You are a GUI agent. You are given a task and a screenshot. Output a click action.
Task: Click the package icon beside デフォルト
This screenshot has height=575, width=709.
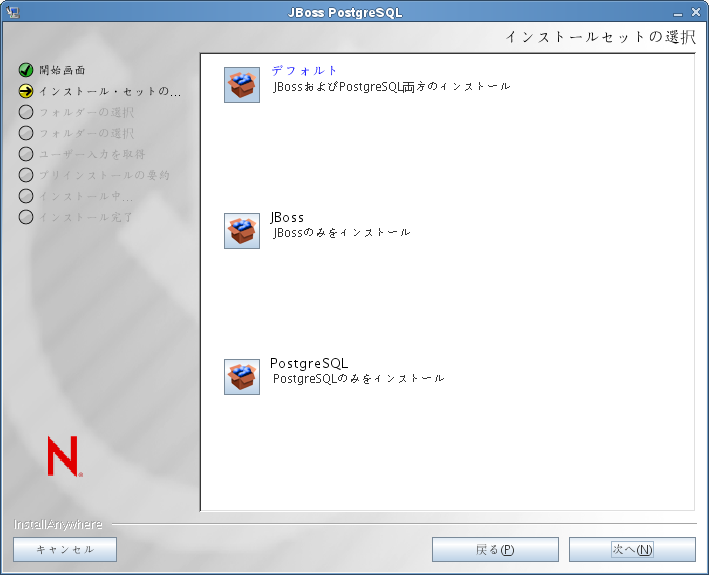(242, 85)
